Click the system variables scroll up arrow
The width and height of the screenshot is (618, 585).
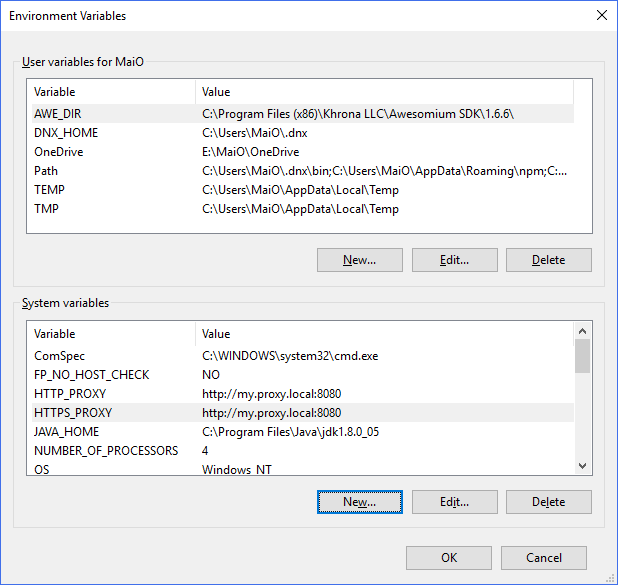point(583,331)
